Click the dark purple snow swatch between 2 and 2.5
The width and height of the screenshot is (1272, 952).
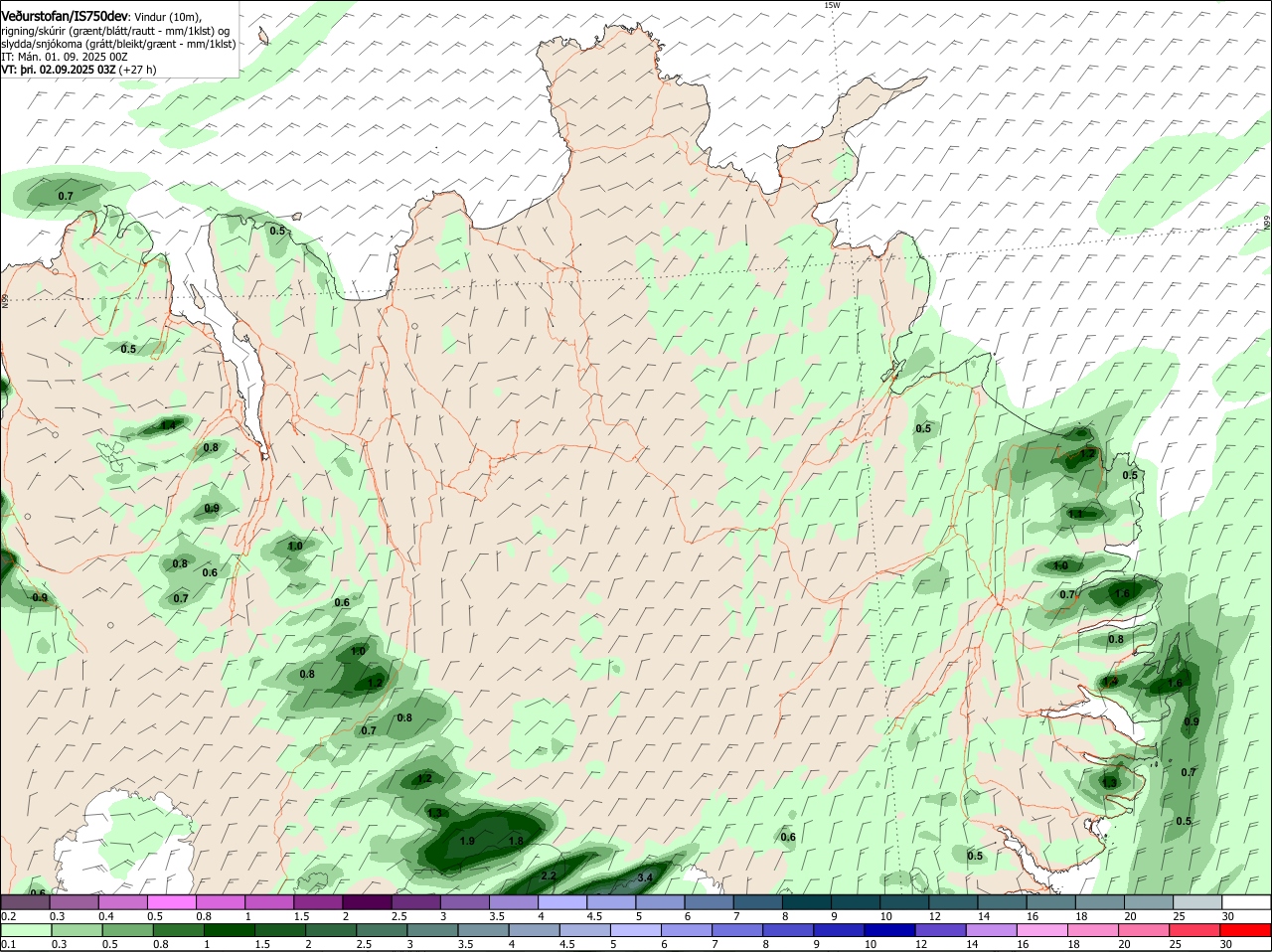[366, 902]
